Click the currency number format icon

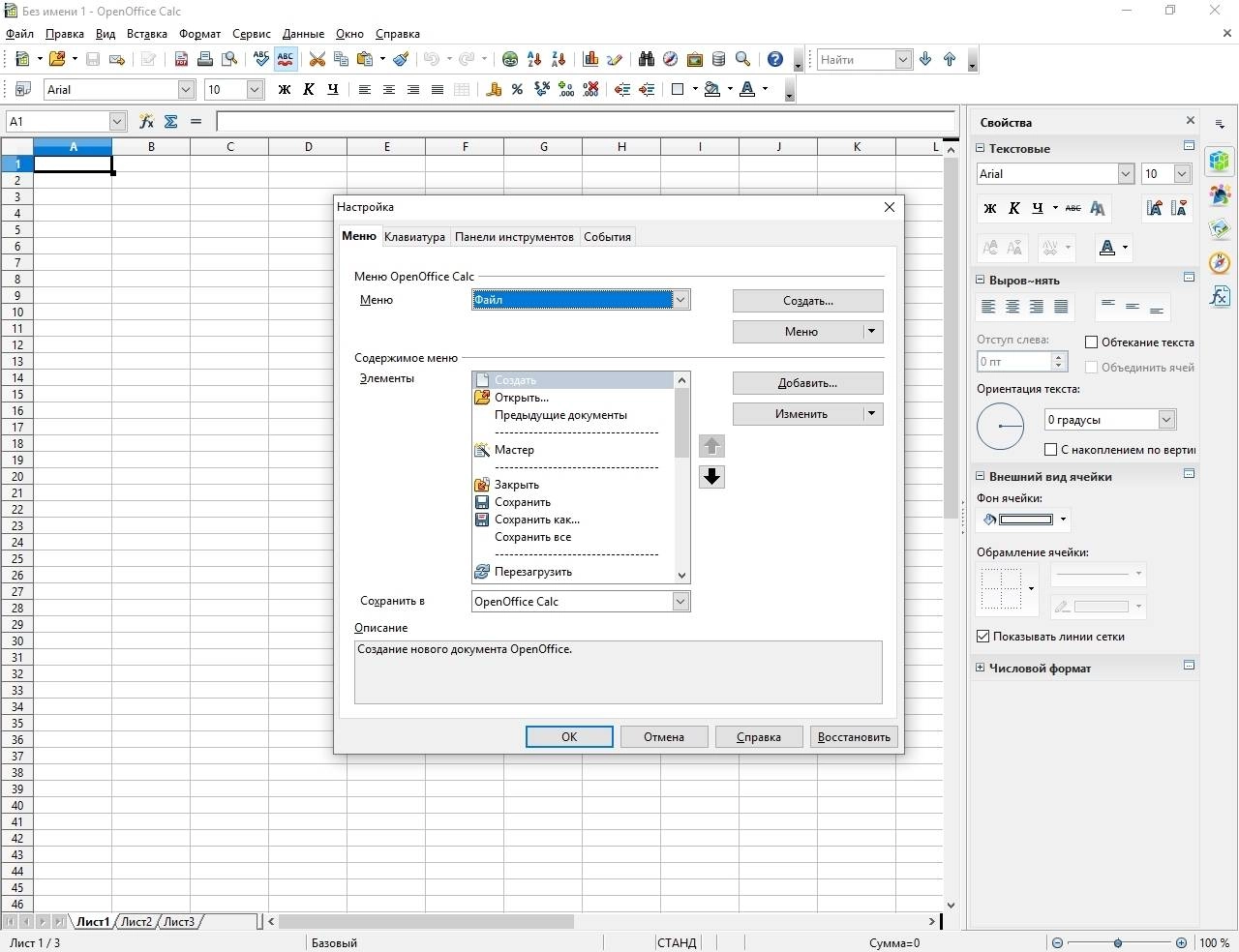(494, 89)
